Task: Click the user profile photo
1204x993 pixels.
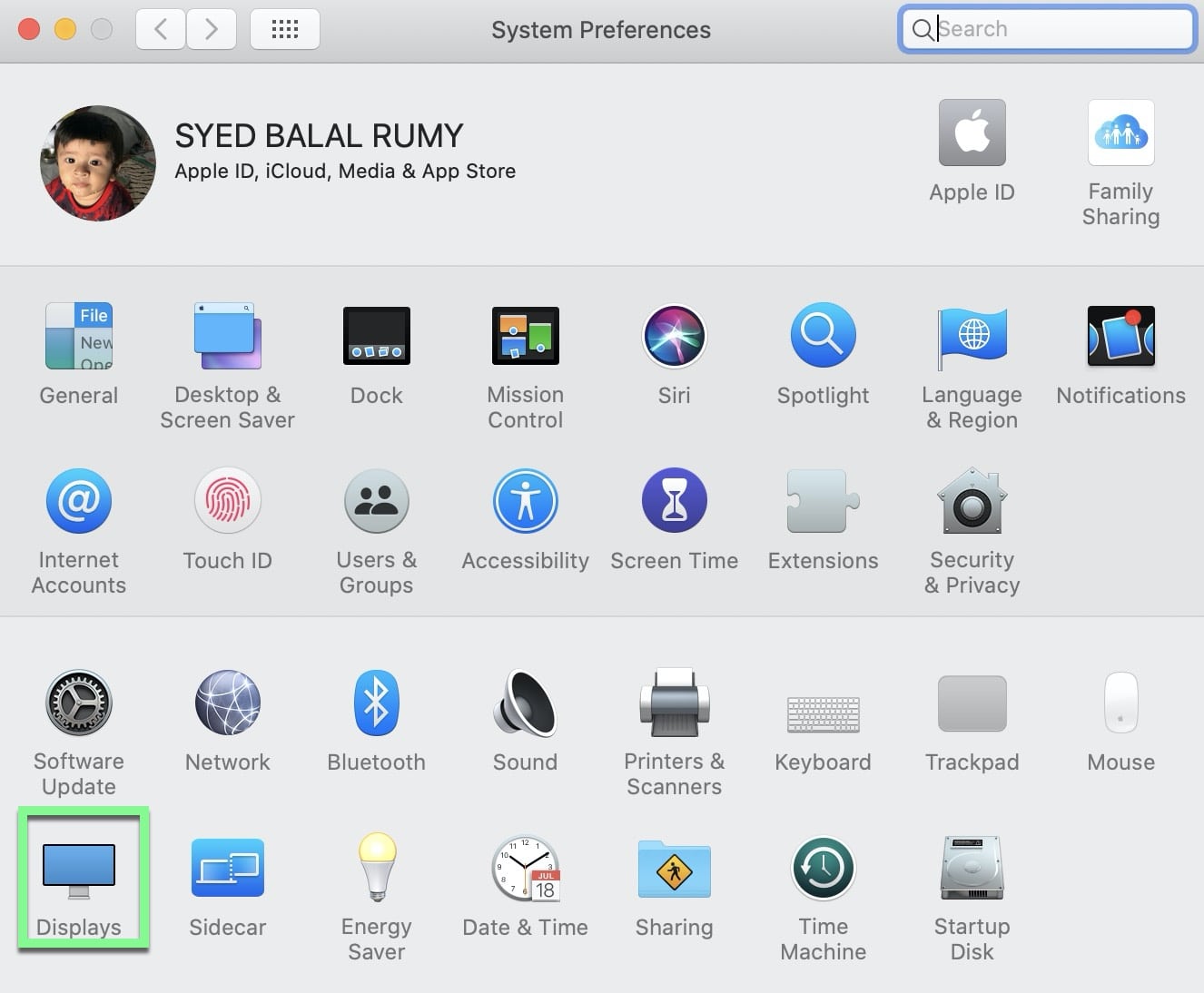Action: (98, 163)
